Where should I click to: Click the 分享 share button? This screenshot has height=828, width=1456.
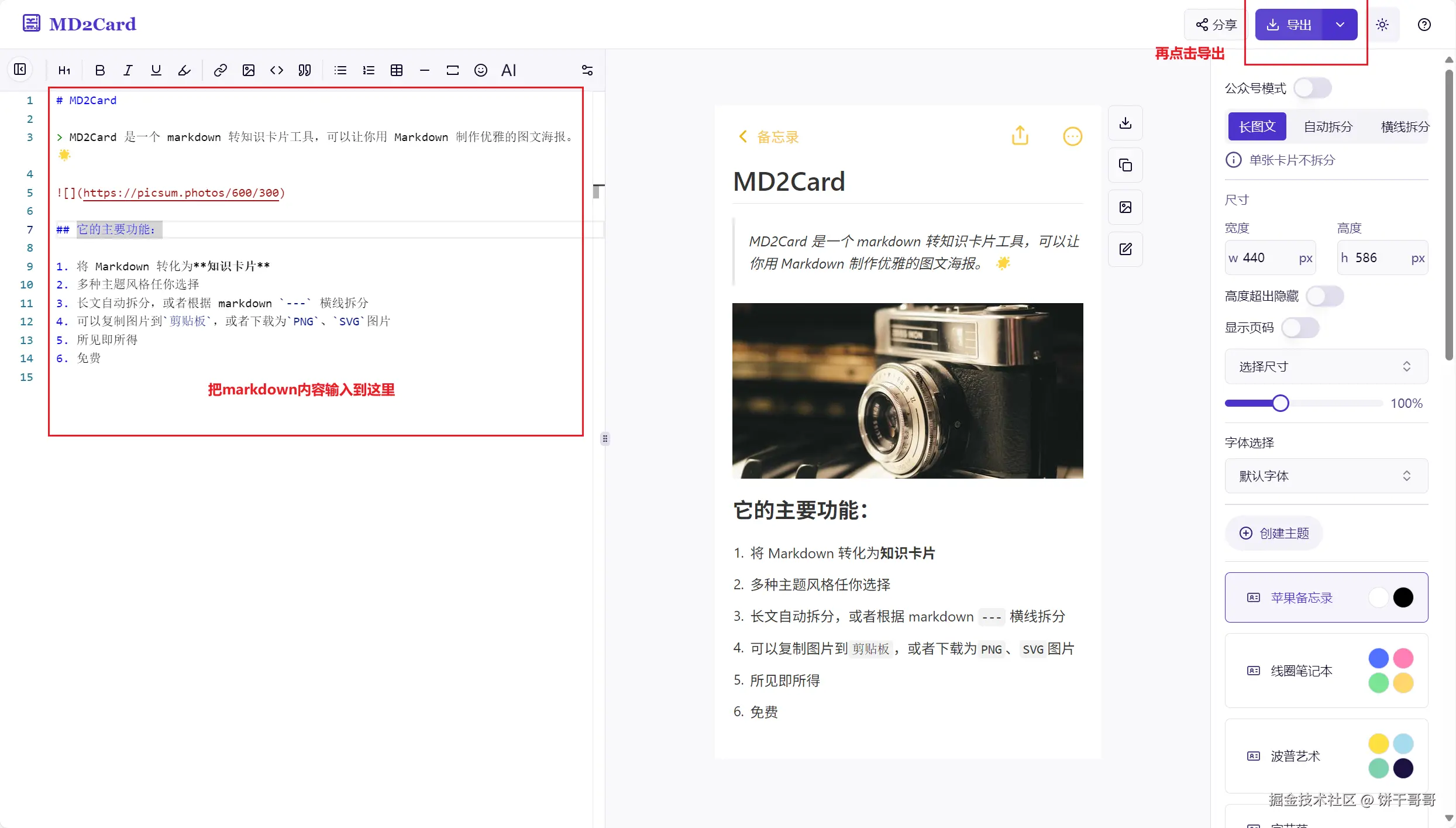tap(1216, 25)
